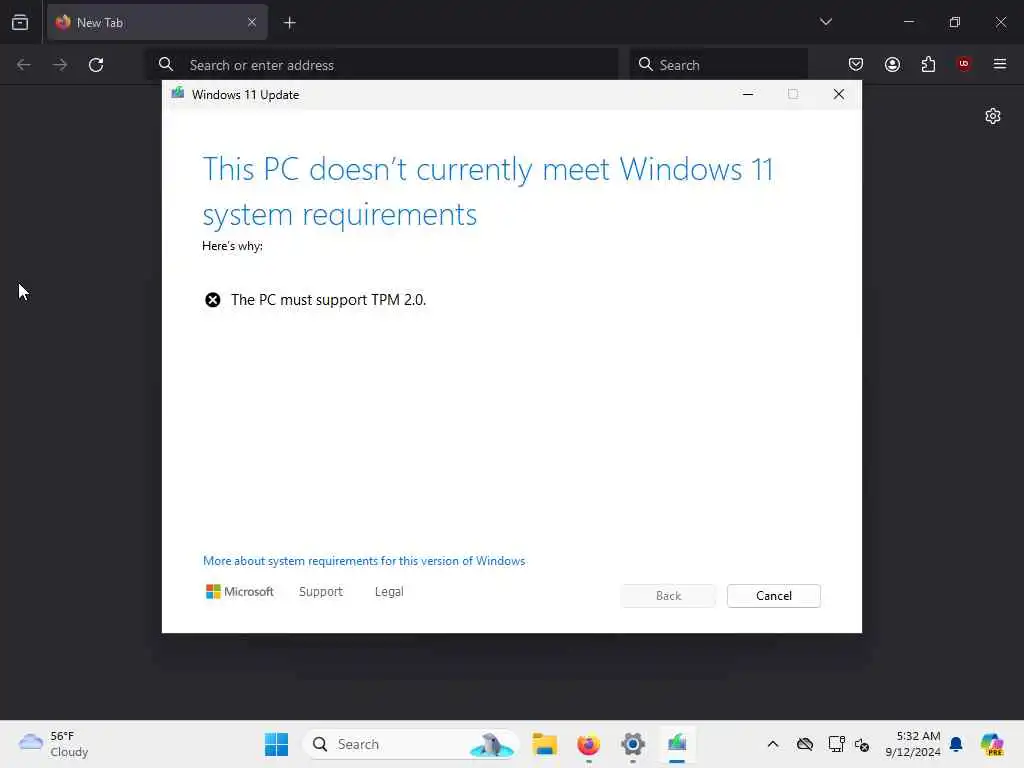
Task: Minimize the Firefox window
Action: pyautogui.click(x=908, y=22)
